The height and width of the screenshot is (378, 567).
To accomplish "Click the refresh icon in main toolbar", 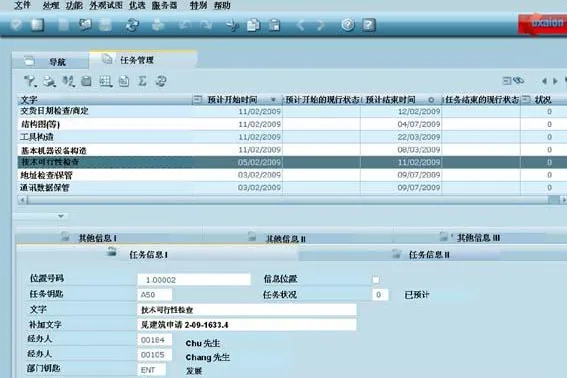I will [132, 25].
